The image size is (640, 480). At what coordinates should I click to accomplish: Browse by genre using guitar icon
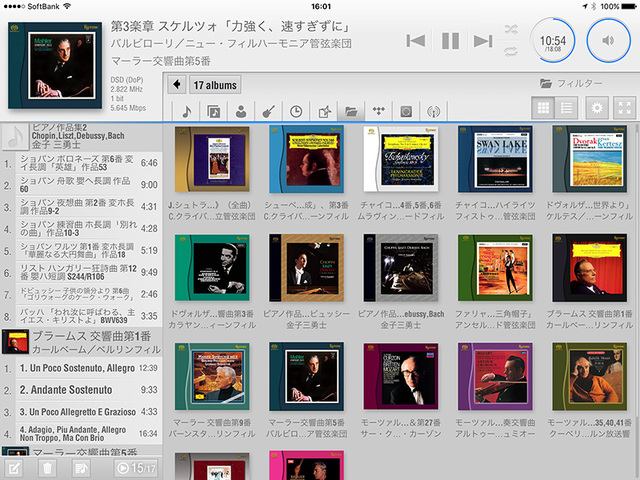(x=269, y=111)
